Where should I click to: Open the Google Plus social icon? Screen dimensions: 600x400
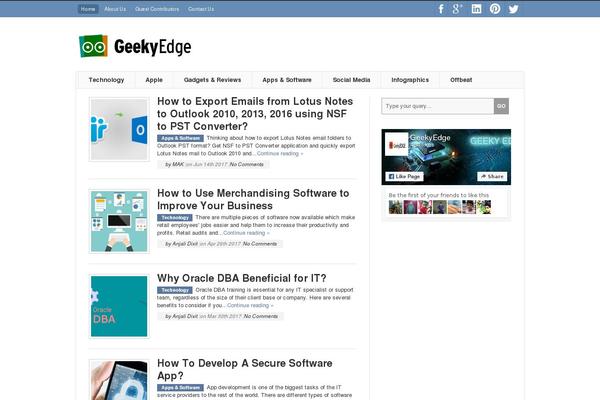[457, 9]
